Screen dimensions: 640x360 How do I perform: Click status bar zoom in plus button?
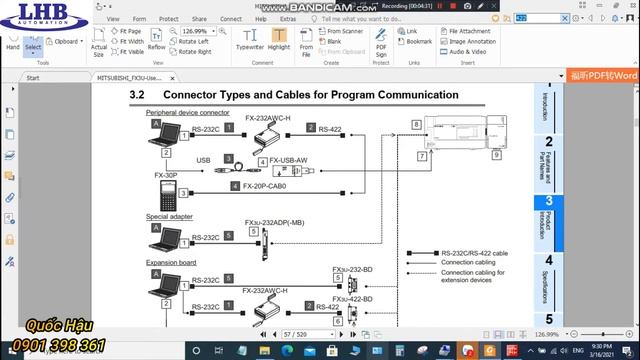pos(629,334)
